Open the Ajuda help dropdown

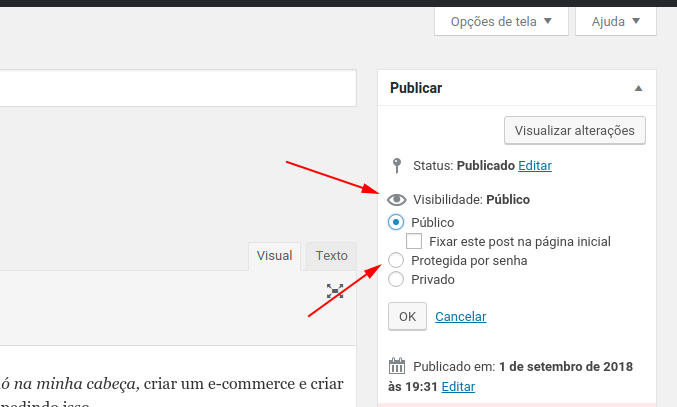coord(616,21)
